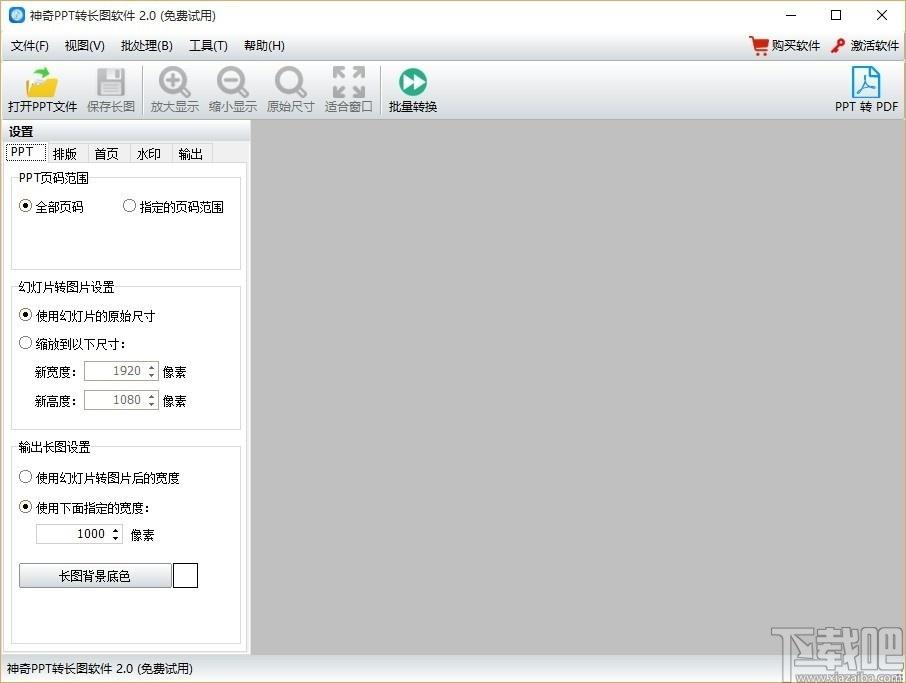Decrease 新高度 value with down arrow
906x683 pixels.
151,404
